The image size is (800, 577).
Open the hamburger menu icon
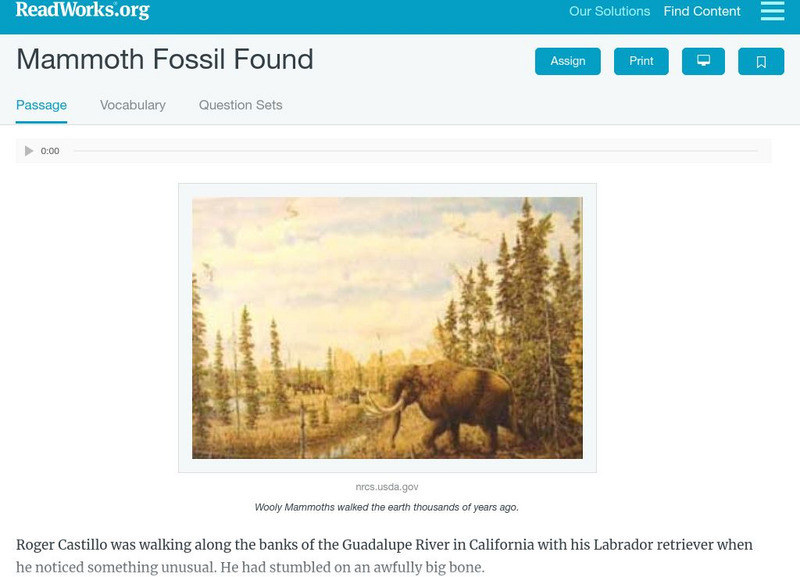[x=772, y=11]
